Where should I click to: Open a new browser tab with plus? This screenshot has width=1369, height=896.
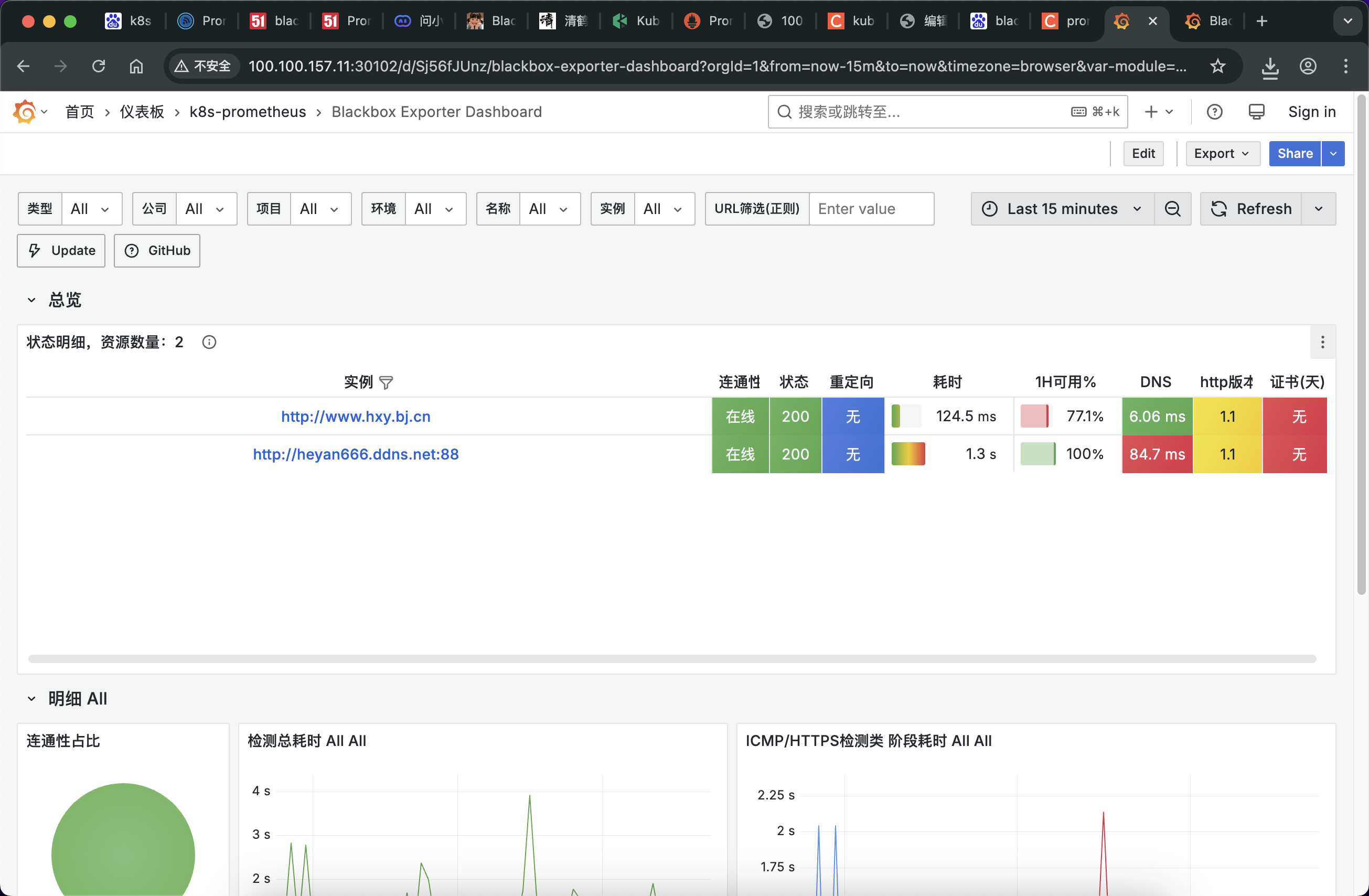coord(1262,22)
